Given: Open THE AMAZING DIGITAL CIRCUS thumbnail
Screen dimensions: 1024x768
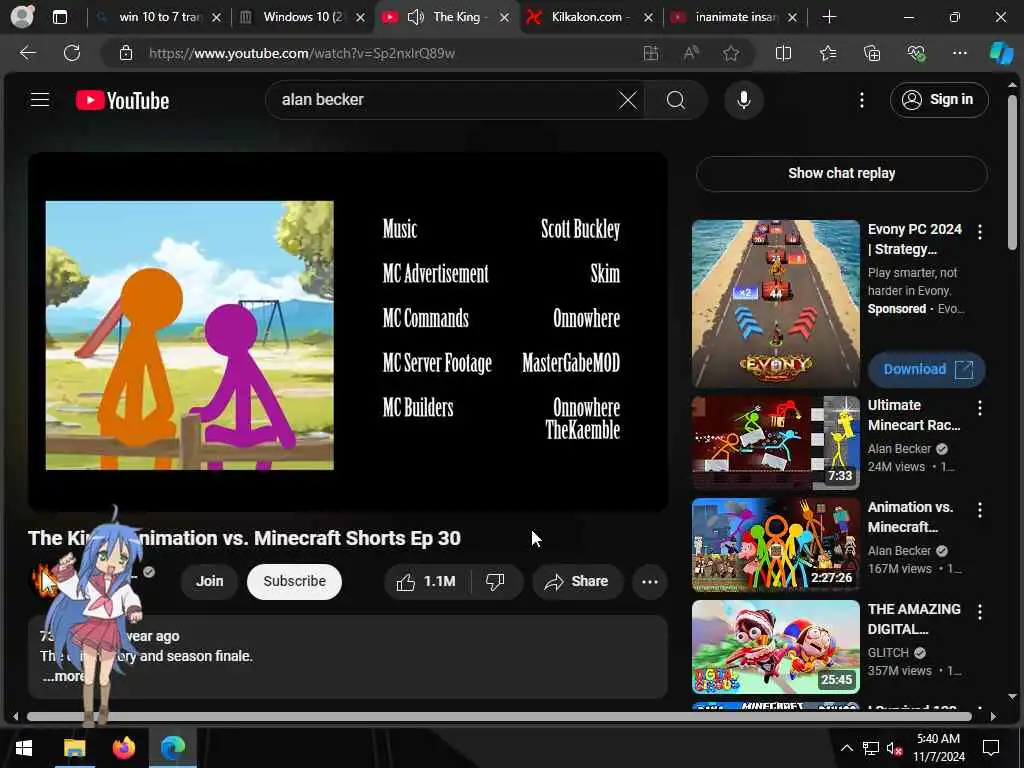Looking at the screenshot, I should pos(775,647).
